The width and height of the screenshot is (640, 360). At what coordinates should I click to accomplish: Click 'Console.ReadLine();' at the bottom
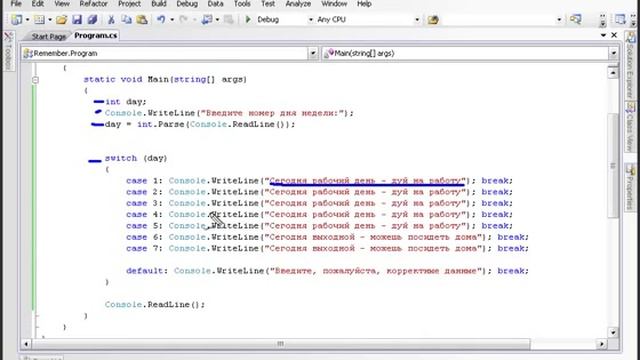tap(155, 304)
